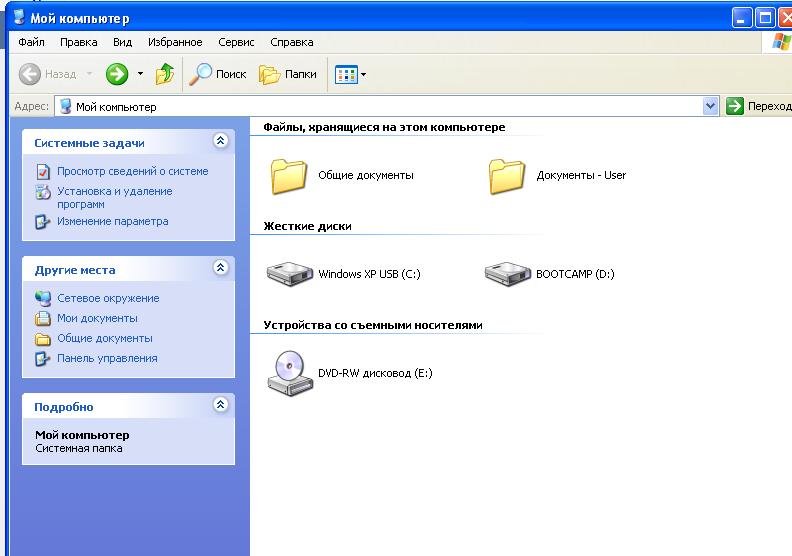The height and width of the screenshot is (556, 792).
Task: Click Просмотр сведений о системе link
Action: coord(132,171)
